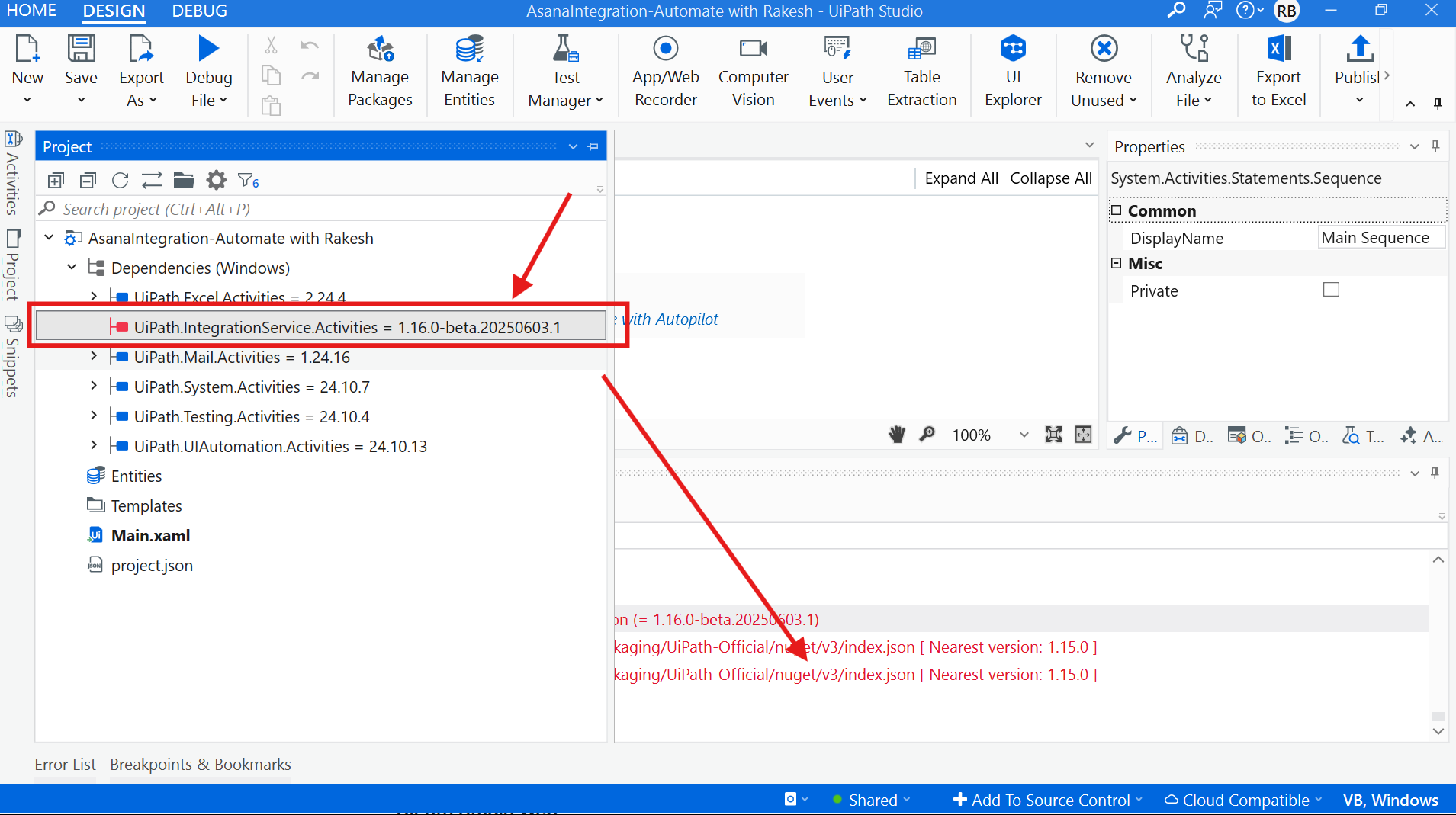The width and height of the screenshot is (1456, 815).
Task: Open Breakpoints & Bookmarks tab
Action: point(201,764)
